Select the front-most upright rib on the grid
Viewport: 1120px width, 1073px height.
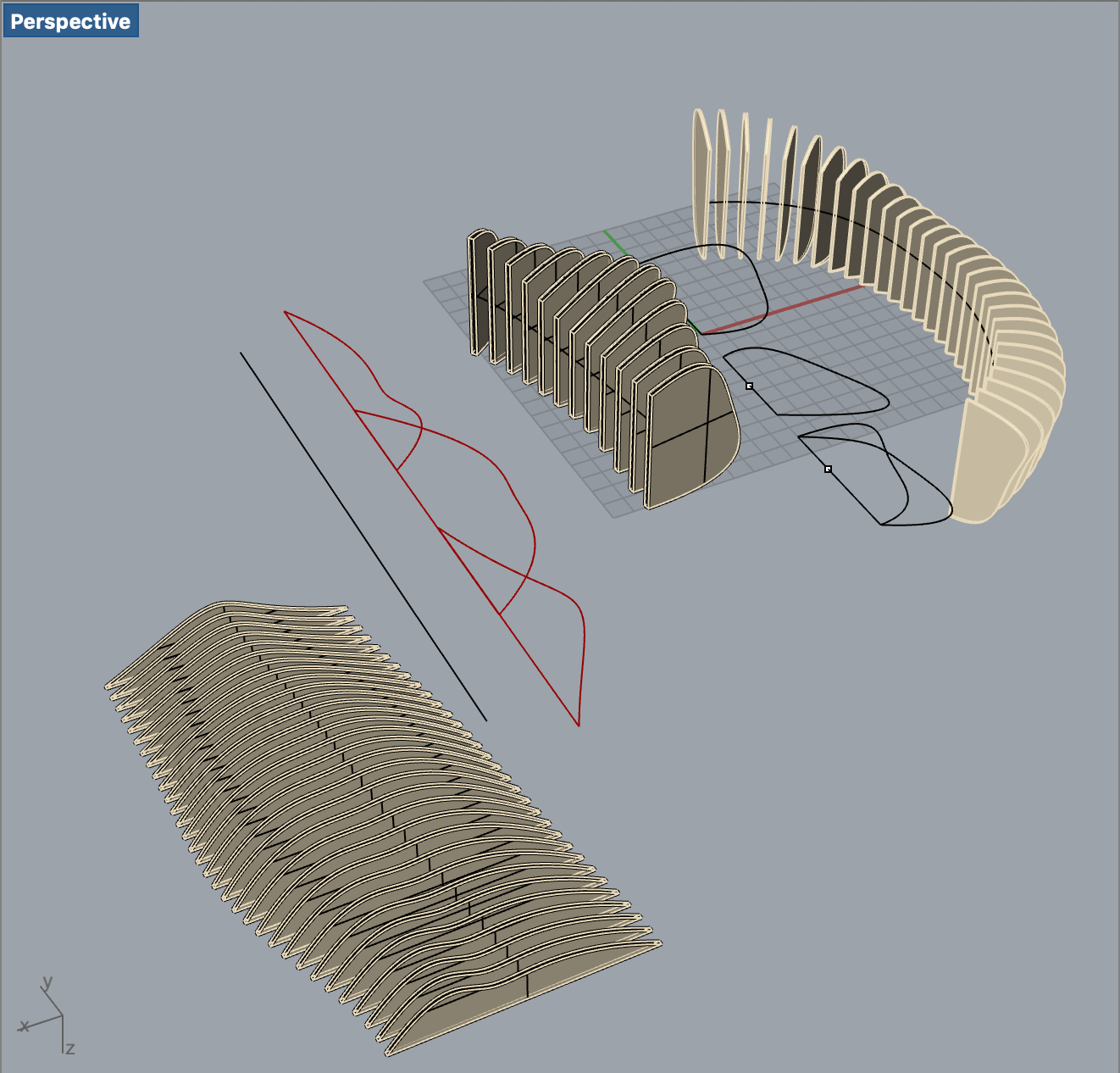693,438
